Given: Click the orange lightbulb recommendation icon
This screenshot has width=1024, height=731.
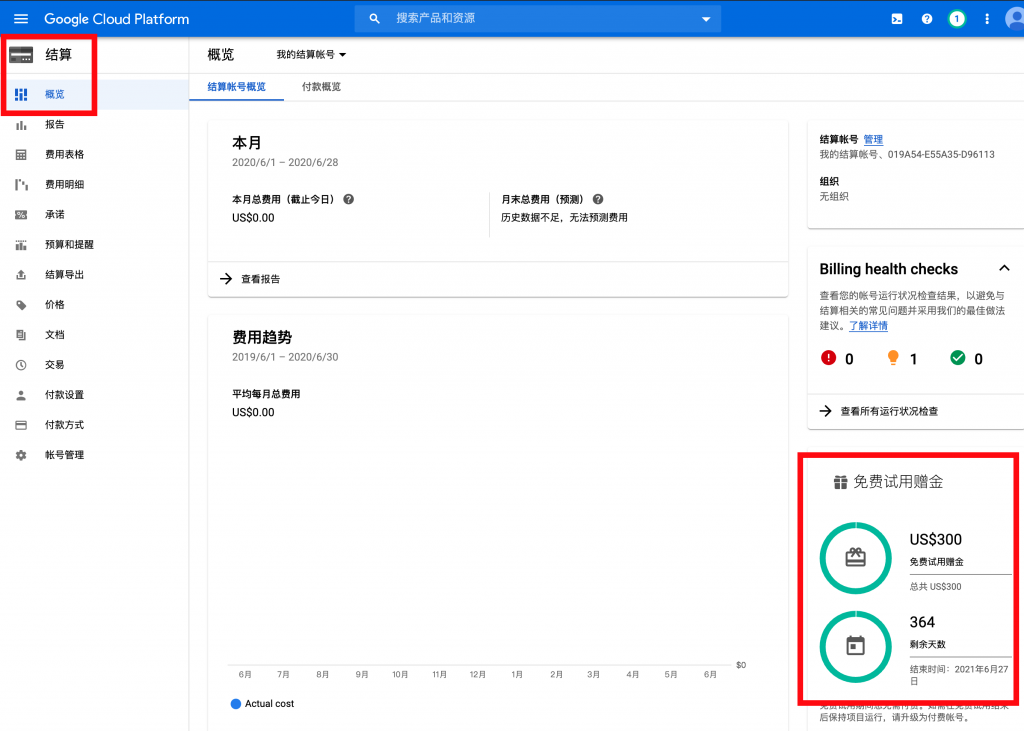Looking at the screenshot, I should click(893, 357).
